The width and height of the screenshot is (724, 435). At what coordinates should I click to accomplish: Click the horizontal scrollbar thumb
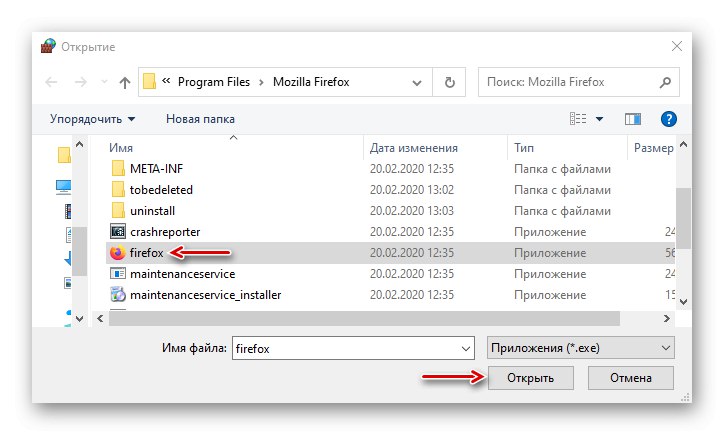[364, 319]
